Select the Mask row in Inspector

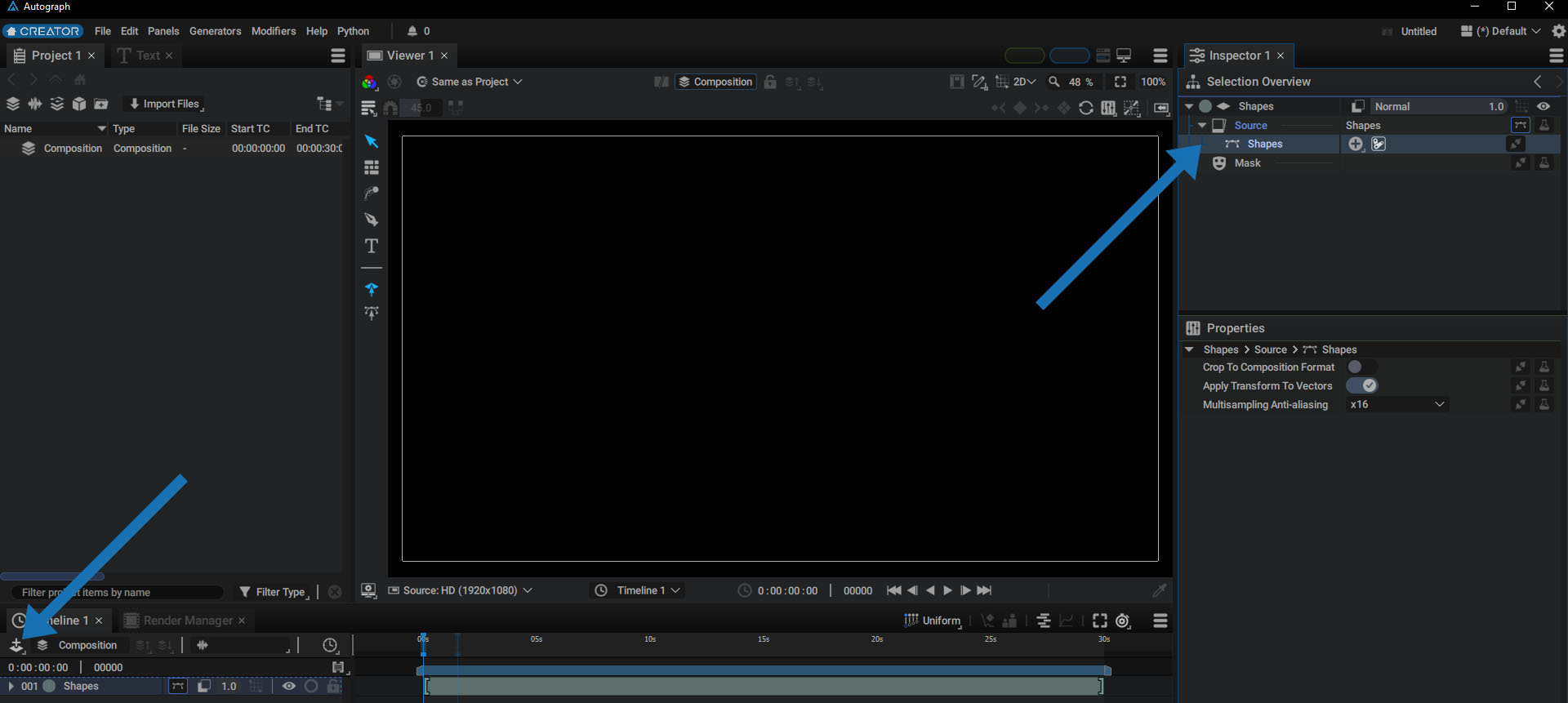(1247, 163)
